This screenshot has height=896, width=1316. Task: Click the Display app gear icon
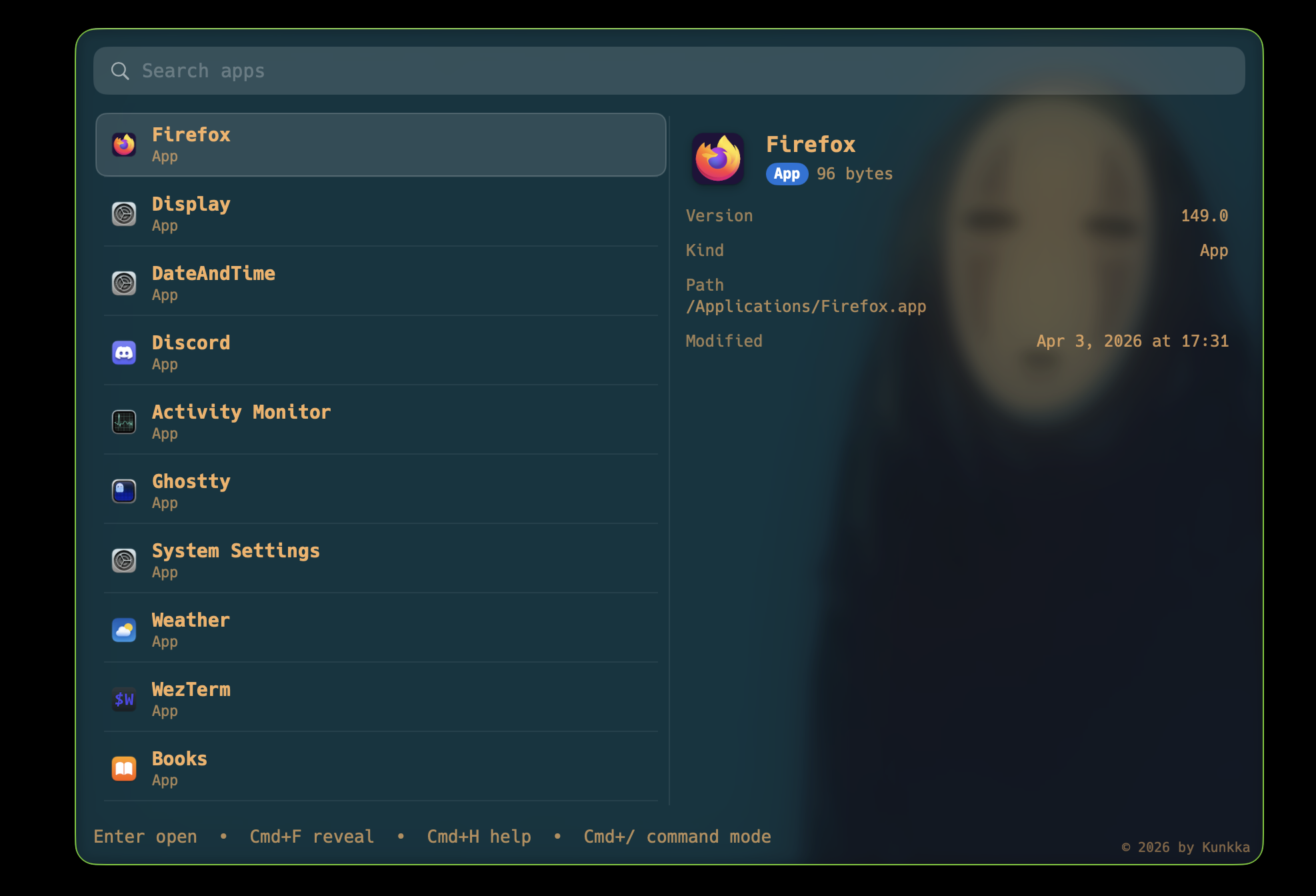tap(124, 214)
